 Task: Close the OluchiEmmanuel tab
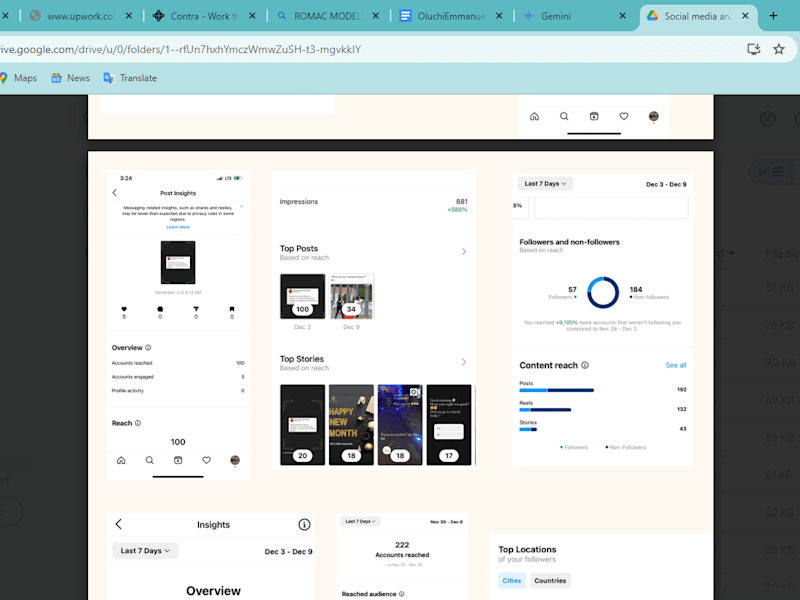(x=499, y=16)
